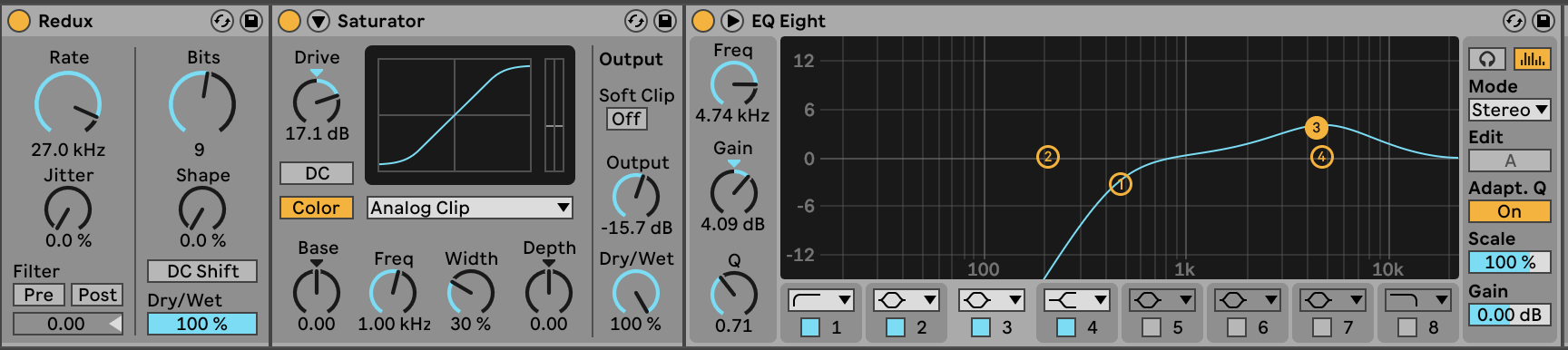The height and width of the screenshot is (350, 1568).
Task: Click the Redux hot-swap preset icon
Action: [x=222, y=21]
